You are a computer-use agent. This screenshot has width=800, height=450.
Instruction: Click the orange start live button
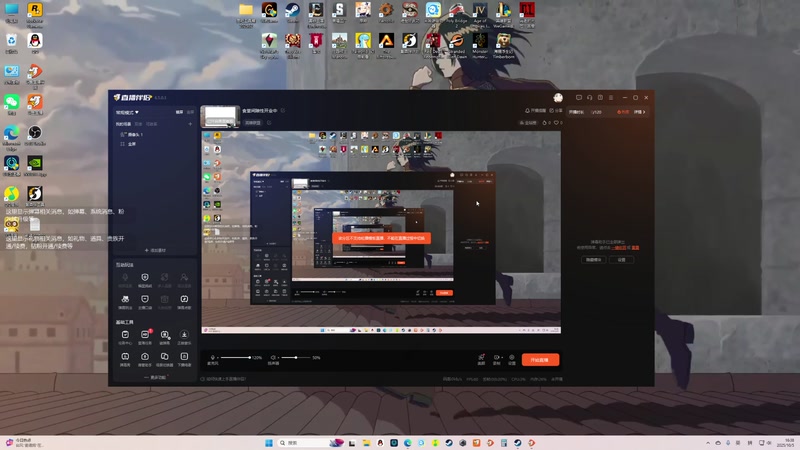540,360
